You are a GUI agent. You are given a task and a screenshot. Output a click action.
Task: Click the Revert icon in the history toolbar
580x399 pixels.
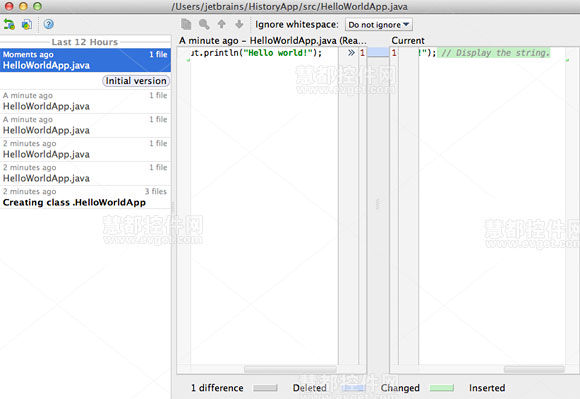pos(9,24)
